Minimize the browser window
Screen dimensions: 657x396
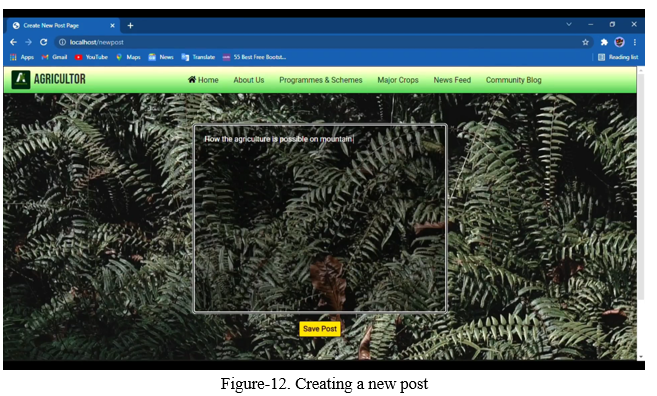(590, 24)
